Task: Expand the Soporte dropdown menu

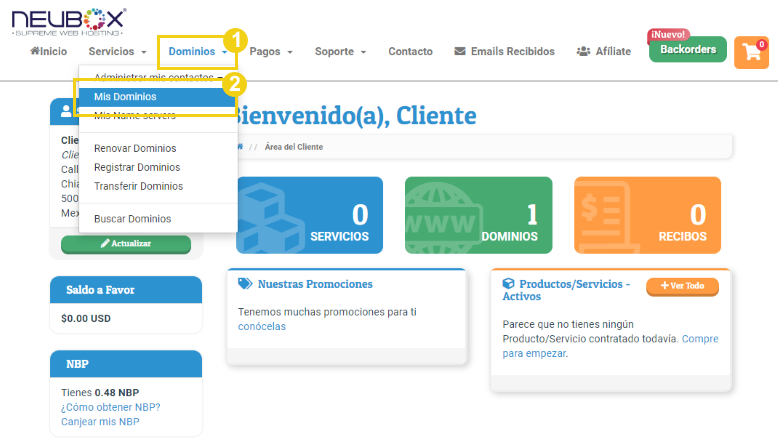Action: click(340, 51)
